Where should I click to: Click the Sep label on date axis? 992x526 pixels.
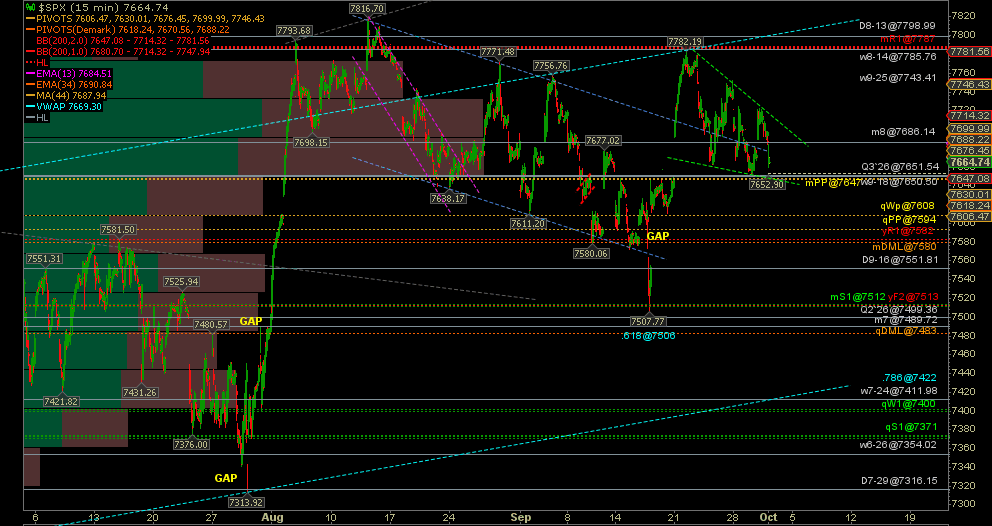523,517
